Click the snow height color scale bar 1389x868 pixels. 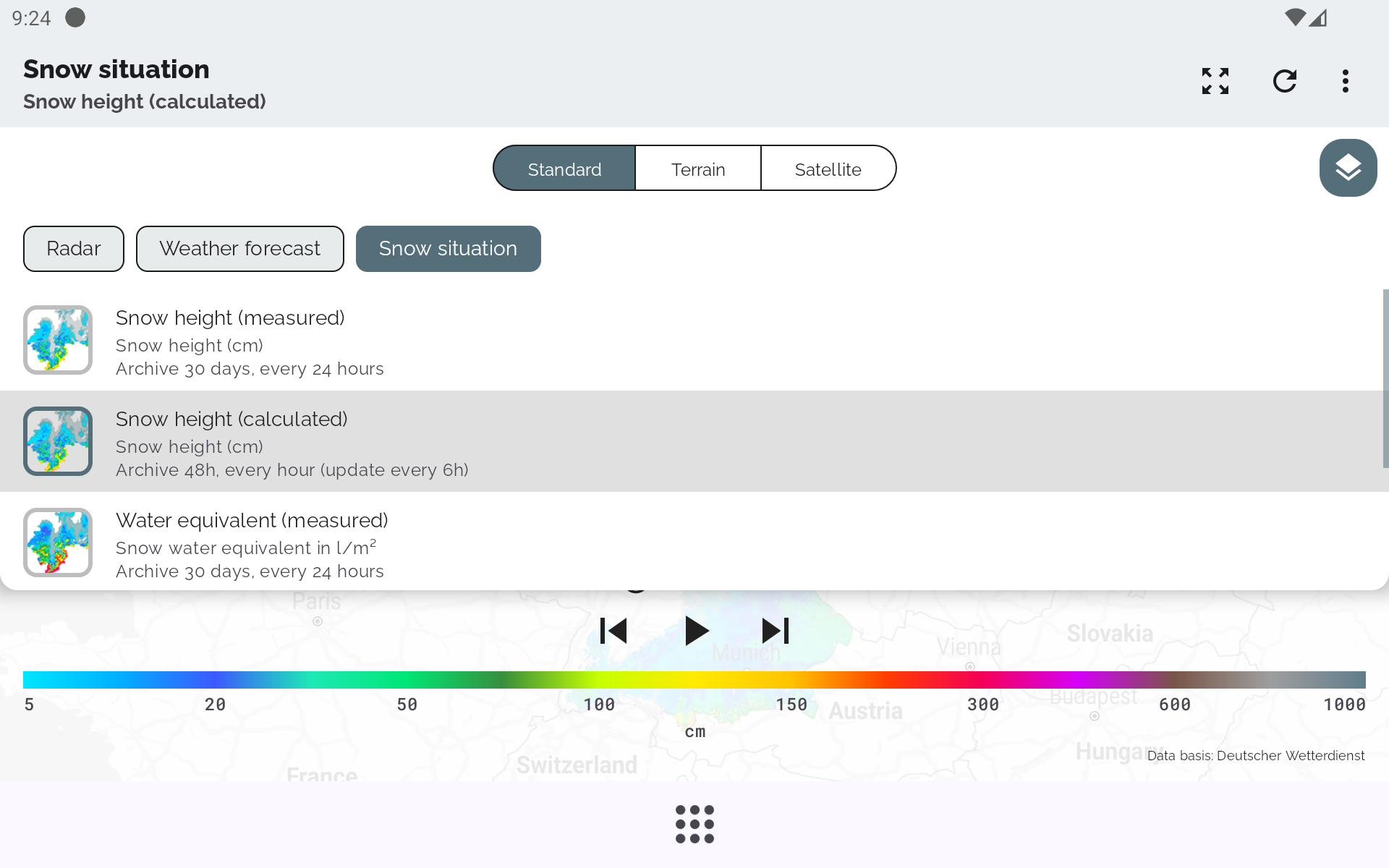(x=694, y=680)
